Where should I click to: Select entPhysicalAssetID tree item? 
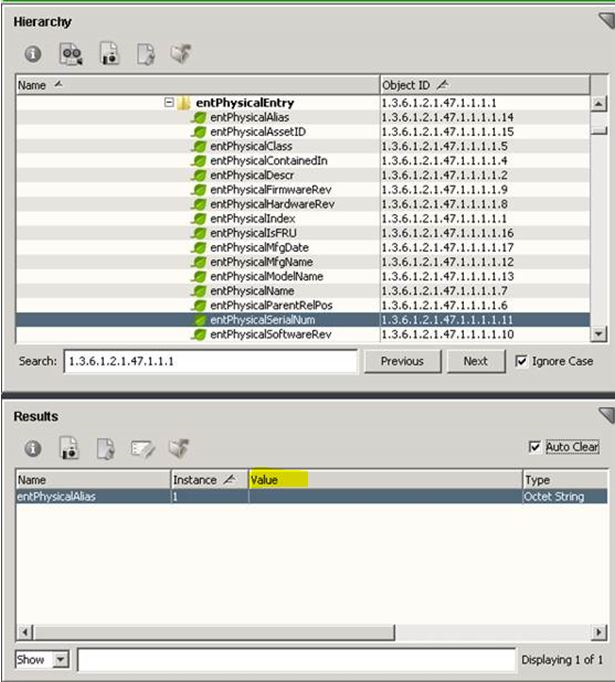click(257, 131)
